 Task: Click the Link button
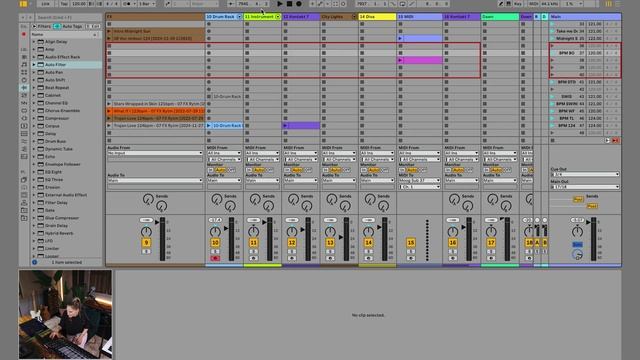(x=45, y=4)
